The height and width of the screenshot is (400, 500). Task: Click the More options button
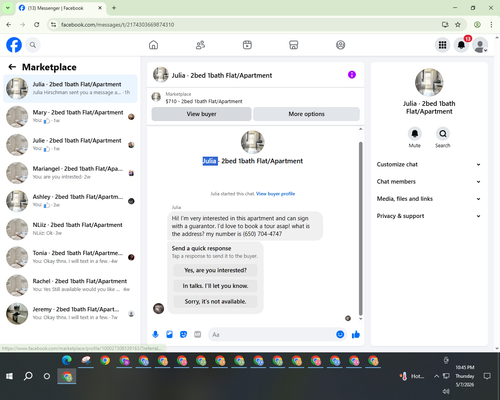306,114
